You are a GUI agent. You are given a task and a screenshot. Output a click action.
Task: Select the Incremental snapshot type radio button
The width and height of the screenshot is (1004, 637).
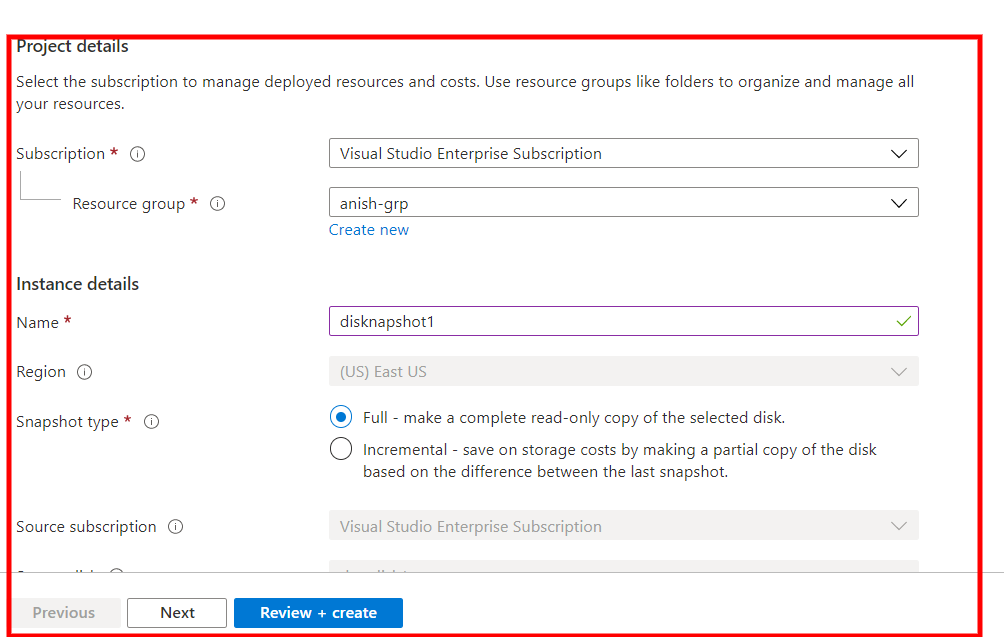(340, 449)
